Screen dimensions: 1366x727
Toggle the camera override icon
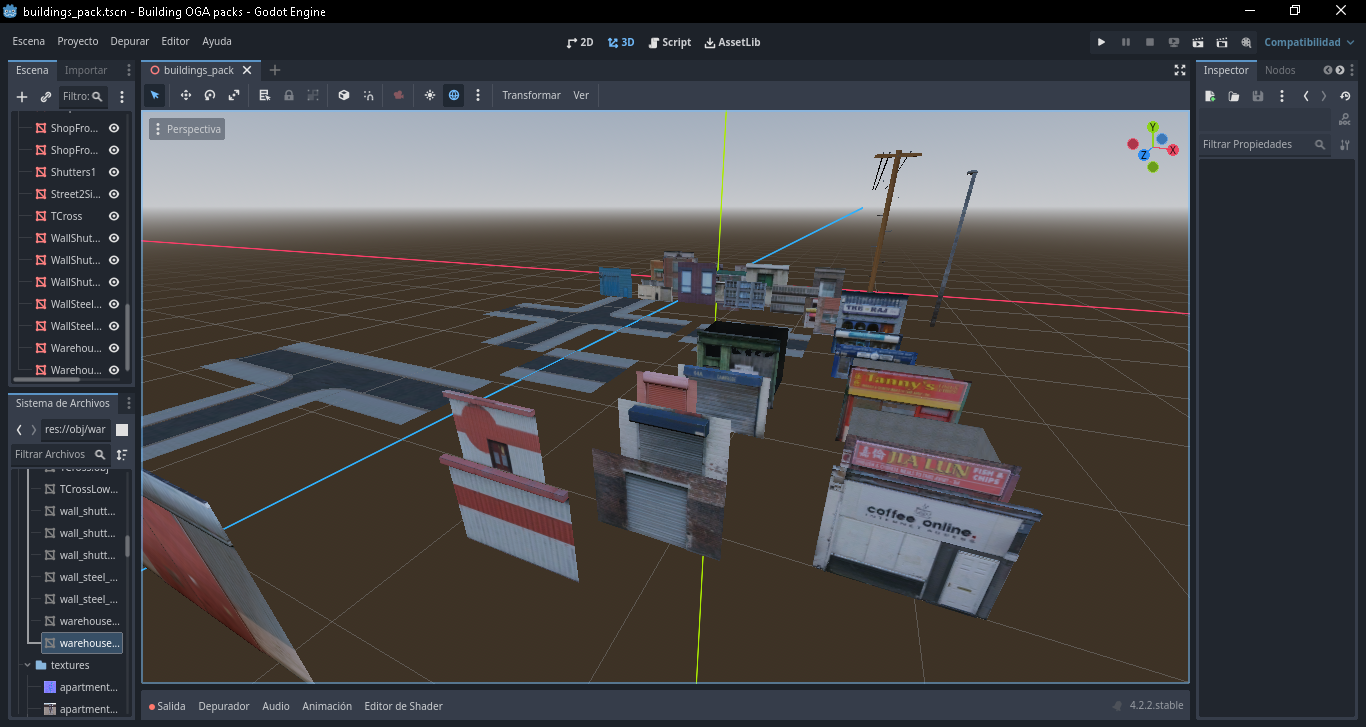[399, 95]
